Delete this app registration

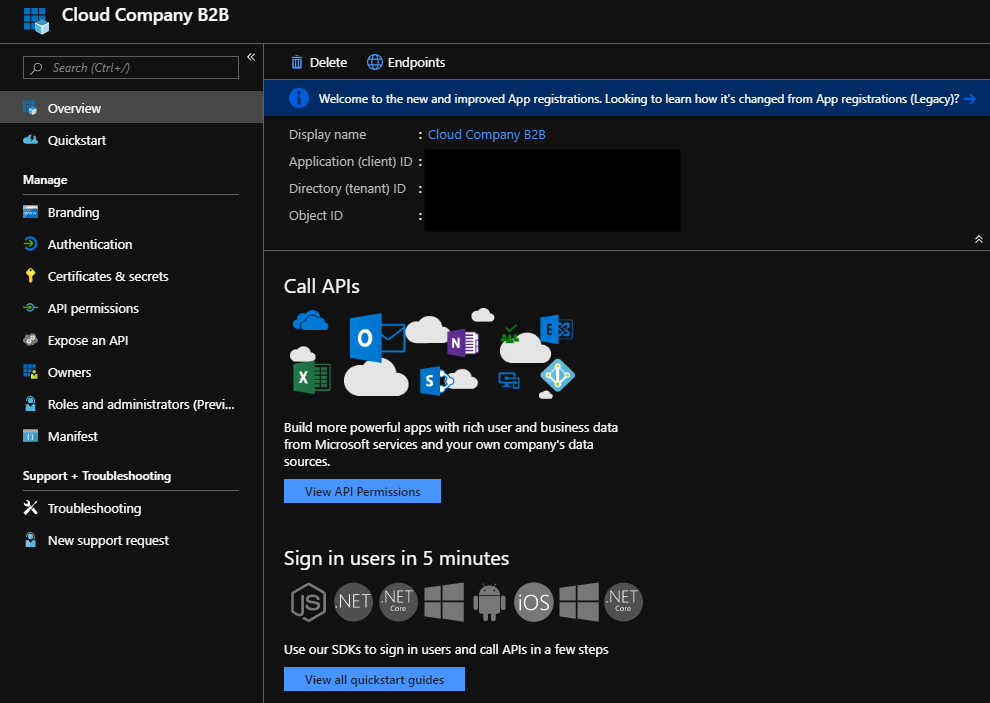pyautogui.click(x=318, y=62)
